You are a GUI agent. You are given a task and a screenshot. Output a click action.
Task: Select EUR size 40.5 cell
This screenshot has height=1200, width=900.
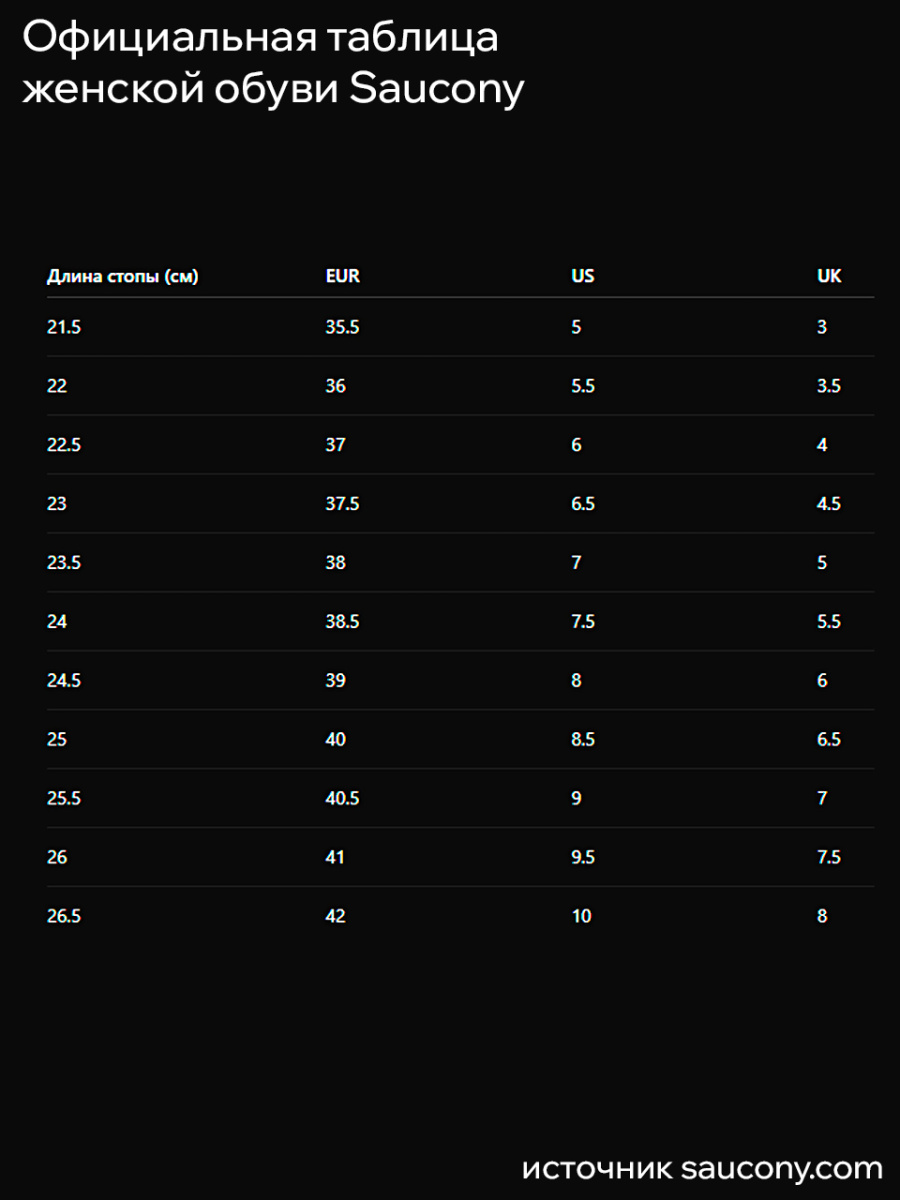coord(342,799)
